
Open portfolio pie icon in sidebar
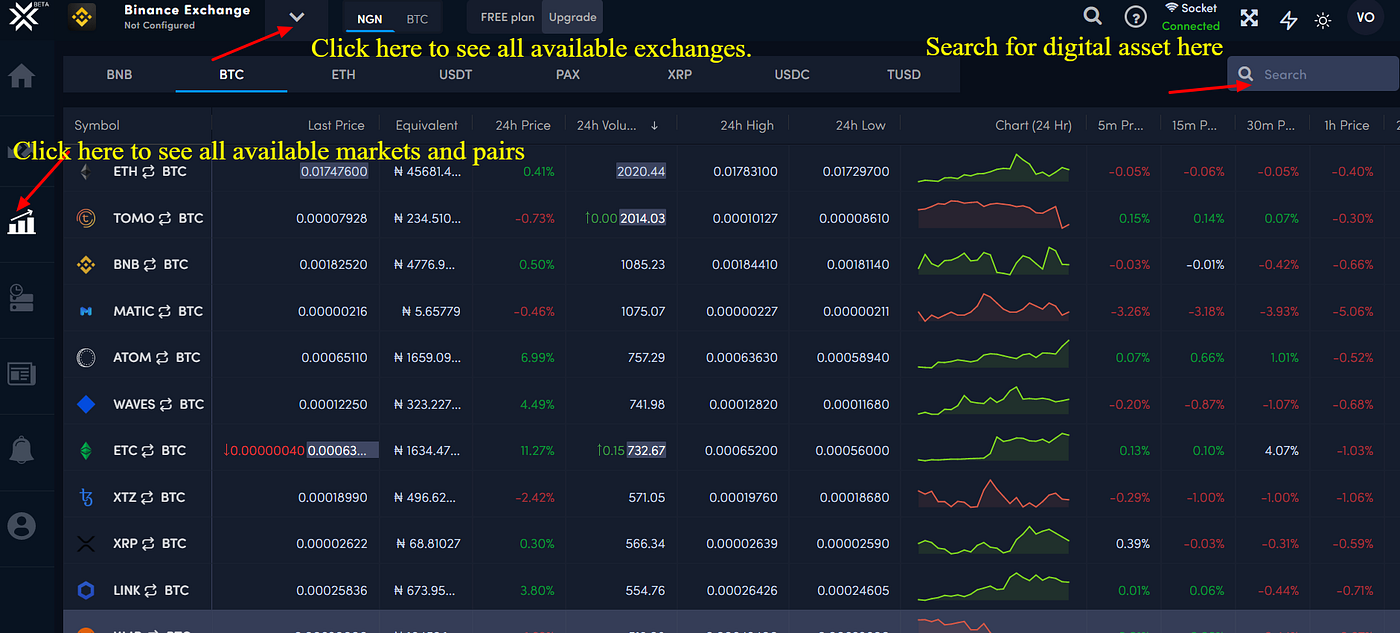click(x=21, y=297)
